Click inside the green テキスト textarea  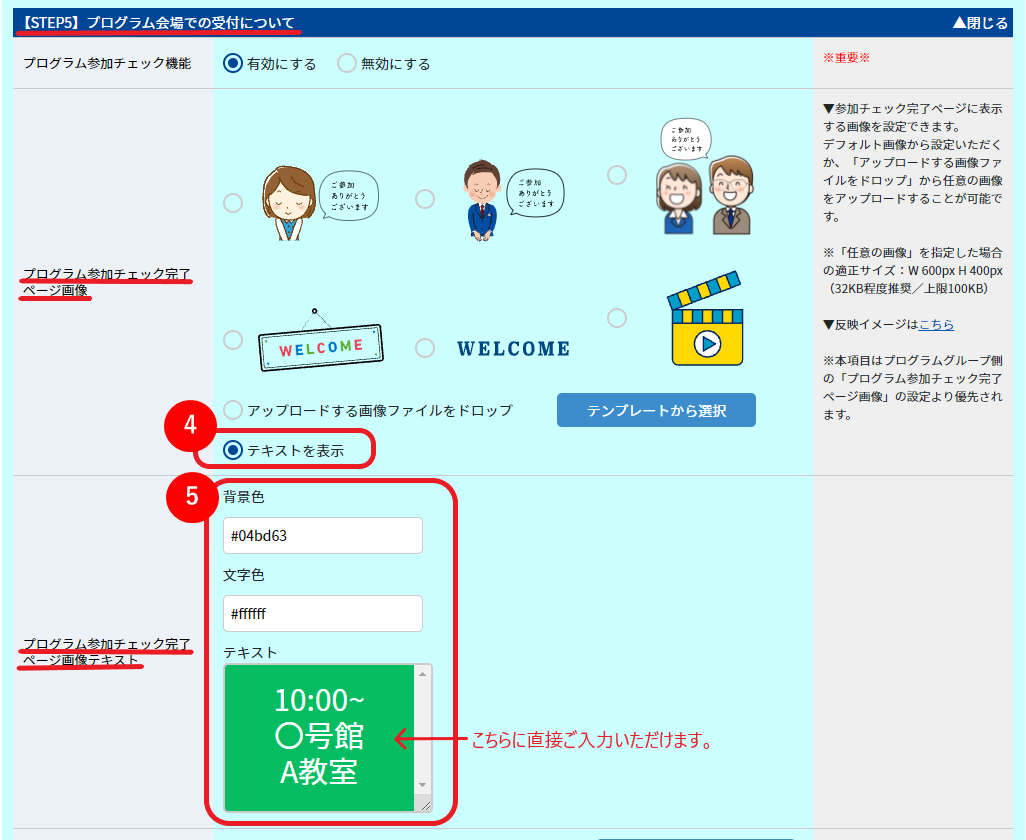319,738
